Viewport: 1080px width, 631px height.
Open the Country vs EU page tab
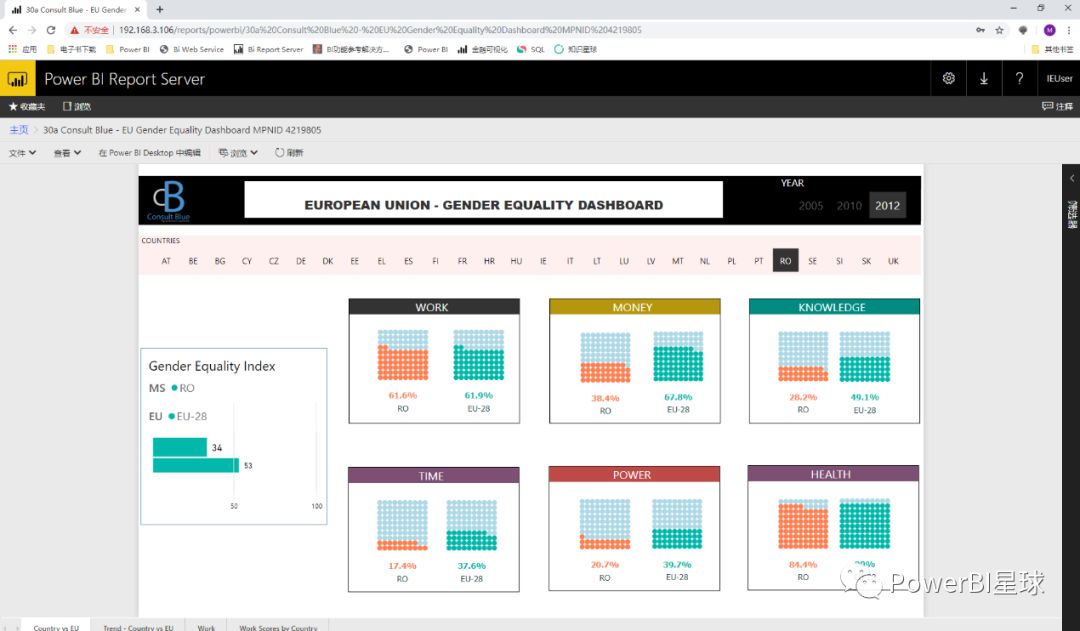click(56, 628)
